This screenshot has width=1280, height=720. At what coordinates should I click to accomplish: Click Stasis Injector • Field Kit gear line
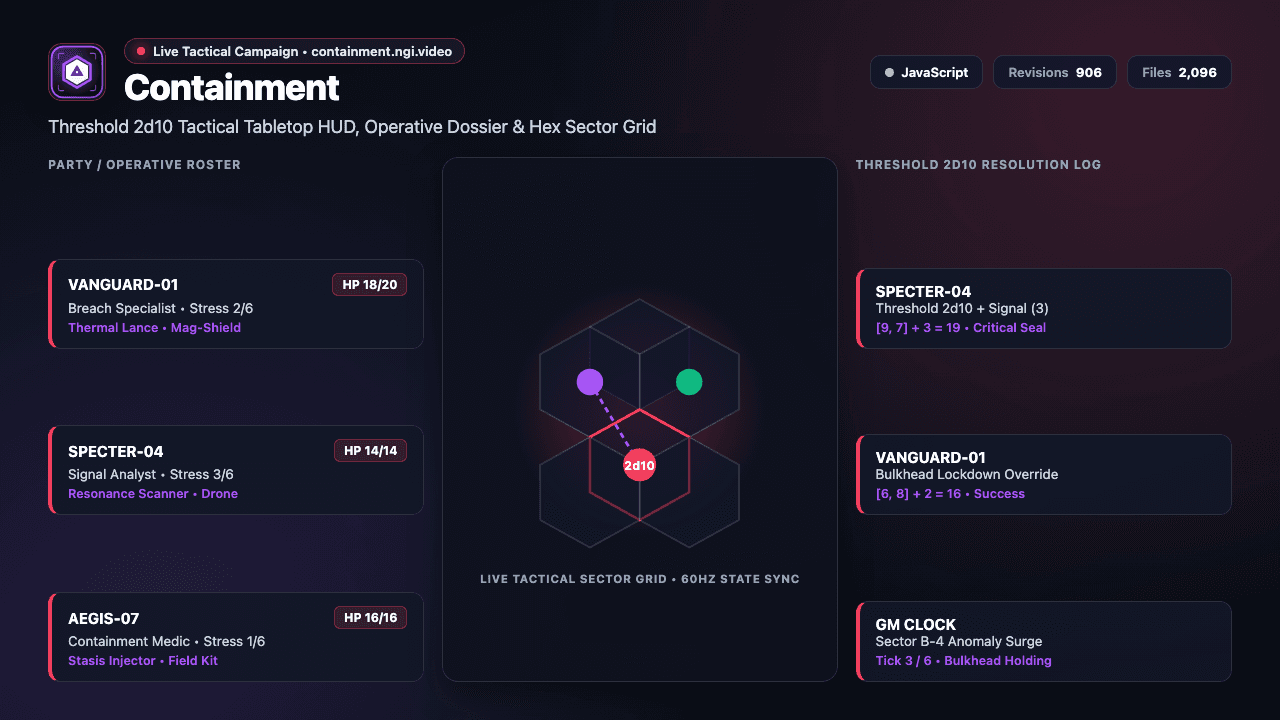click(143, 661)
